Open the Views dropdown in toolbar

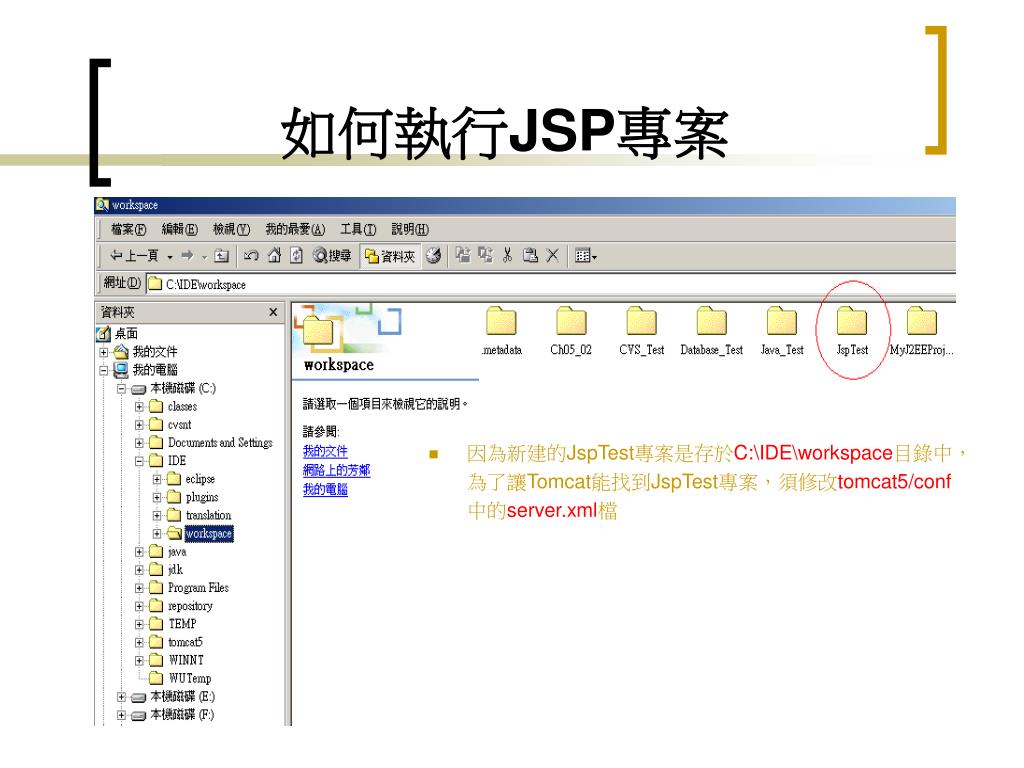tap(586, 256)
